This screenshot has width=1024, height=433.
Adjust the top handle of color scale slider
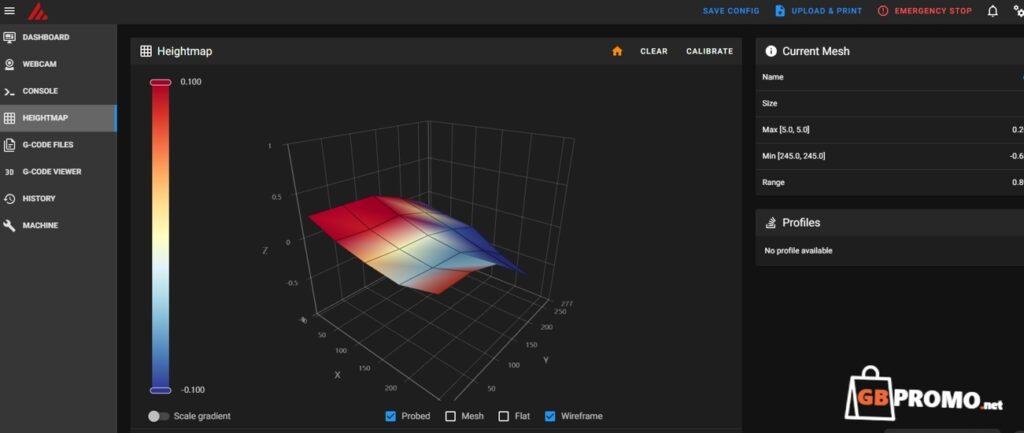point(160,83)
